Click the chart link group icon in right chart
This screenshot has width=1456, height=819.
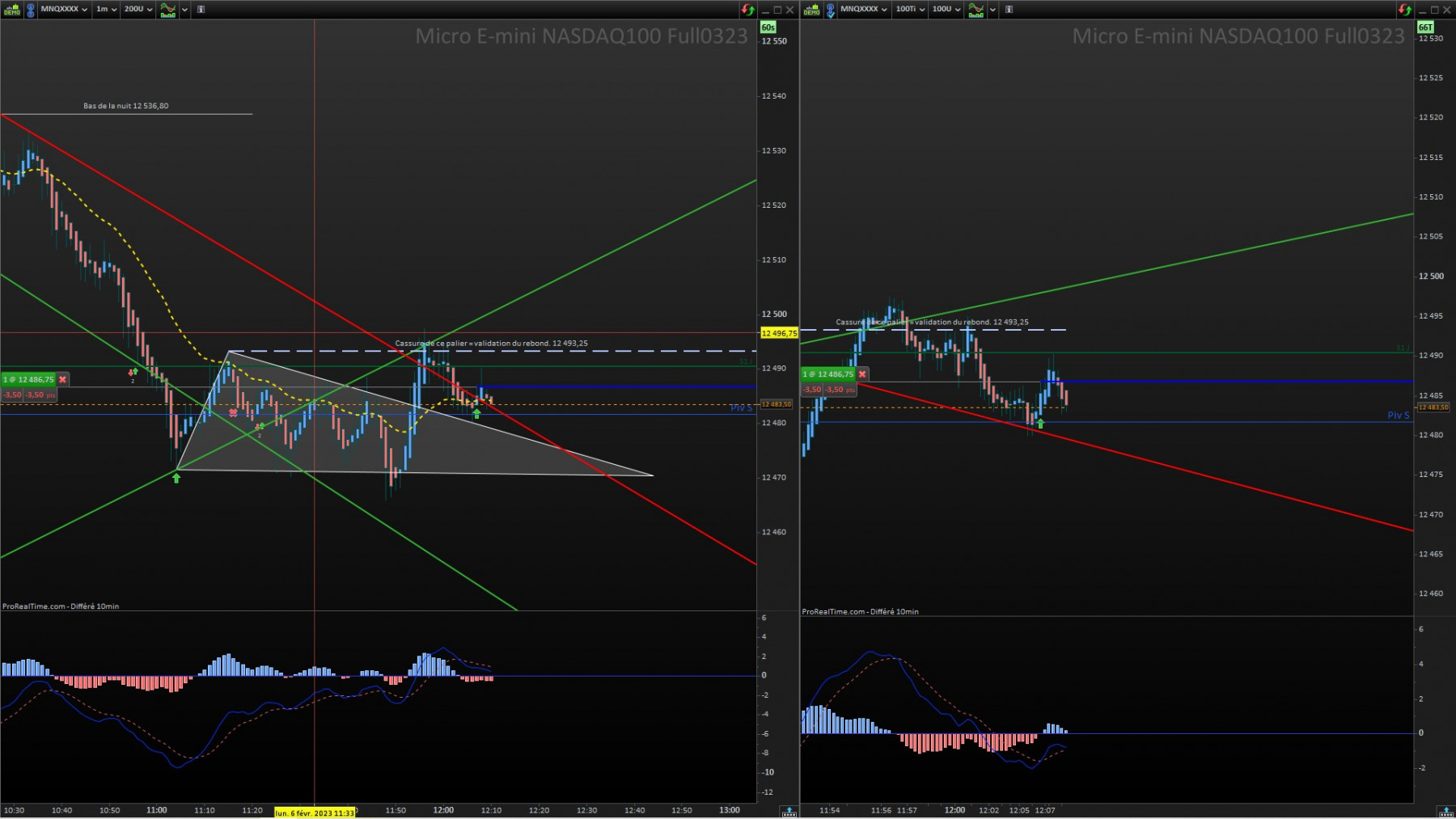click(831, 10)
